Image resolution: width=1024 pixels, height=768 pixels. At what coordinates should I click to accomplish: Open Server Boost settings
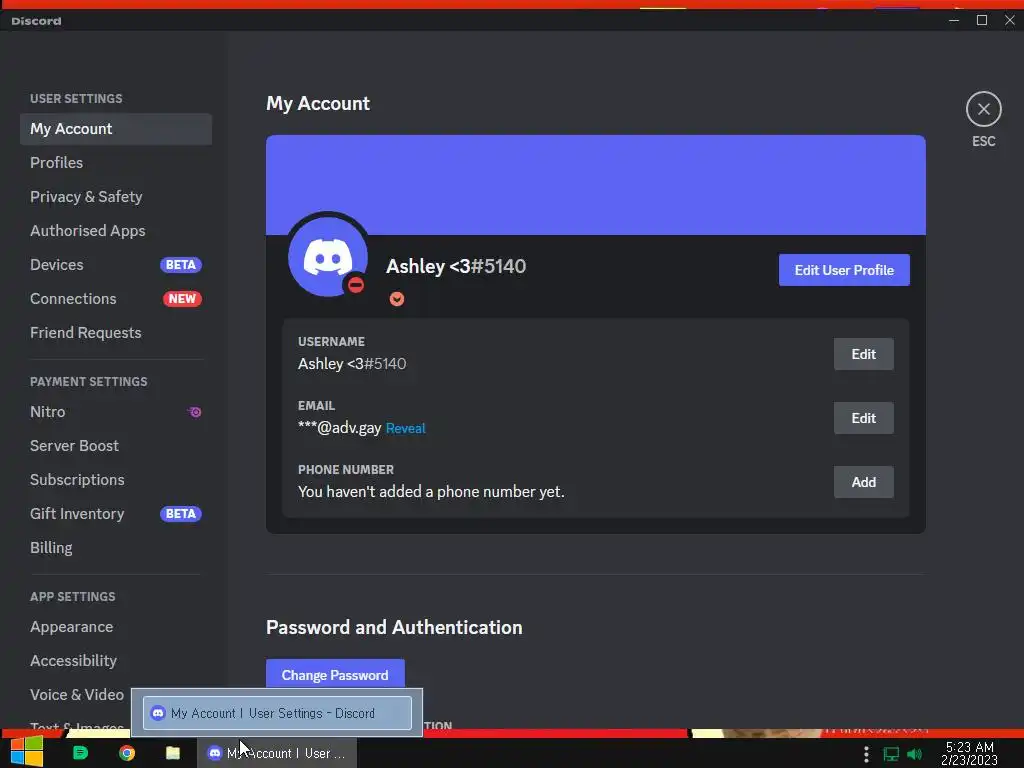coord(116,446)
